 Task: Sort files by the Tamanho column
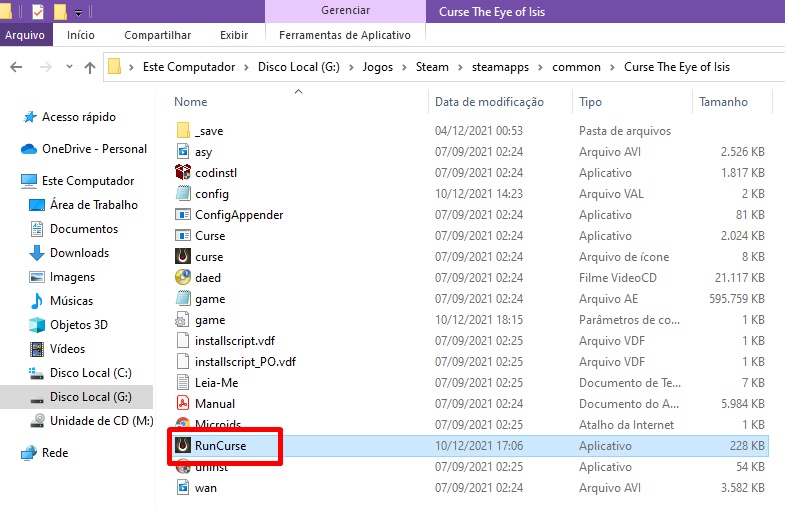723,102
